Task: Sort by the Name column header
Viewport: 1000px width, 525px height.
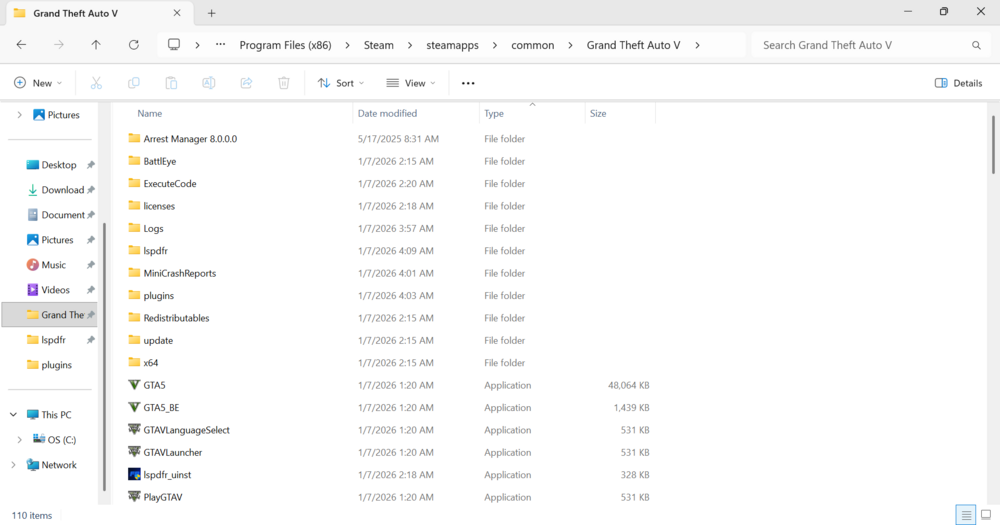Action: (x=150, y=114)
